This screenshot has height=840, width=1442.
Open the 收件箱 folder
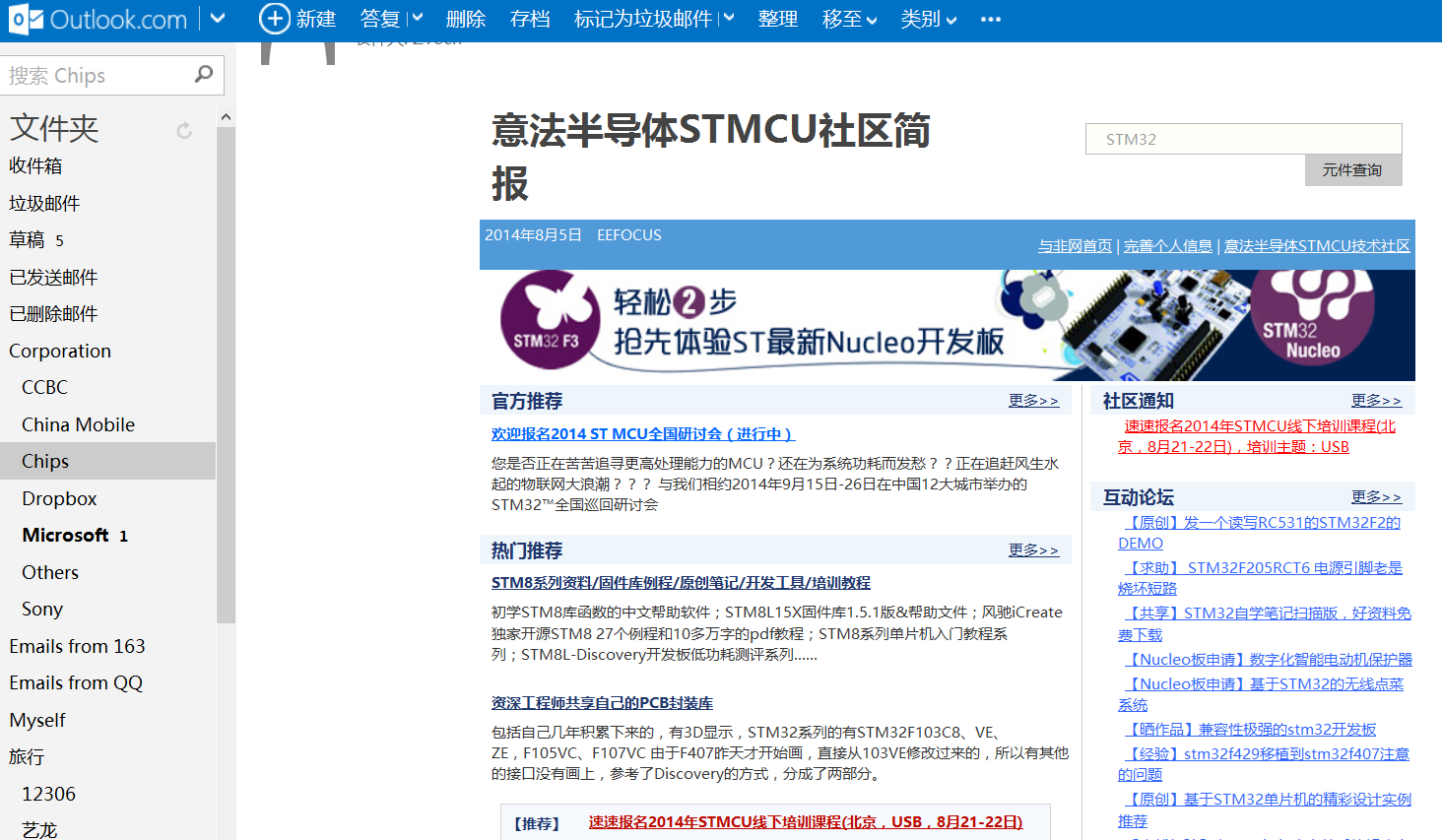point(35,165)
